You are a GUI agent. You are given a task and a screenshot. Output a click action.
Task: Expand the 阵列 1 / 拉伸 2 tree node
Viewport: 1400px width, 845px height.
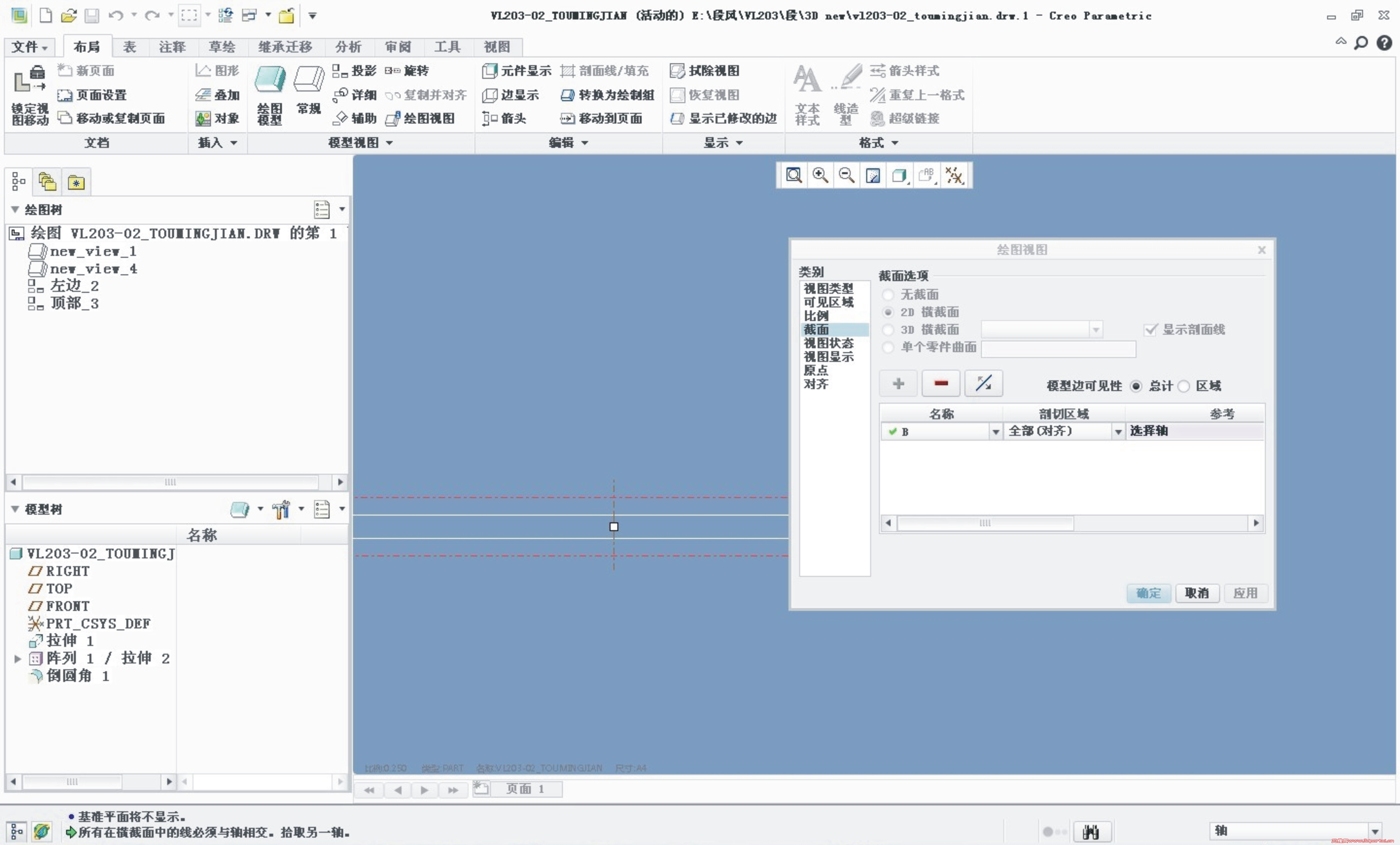tap(18, 659)
